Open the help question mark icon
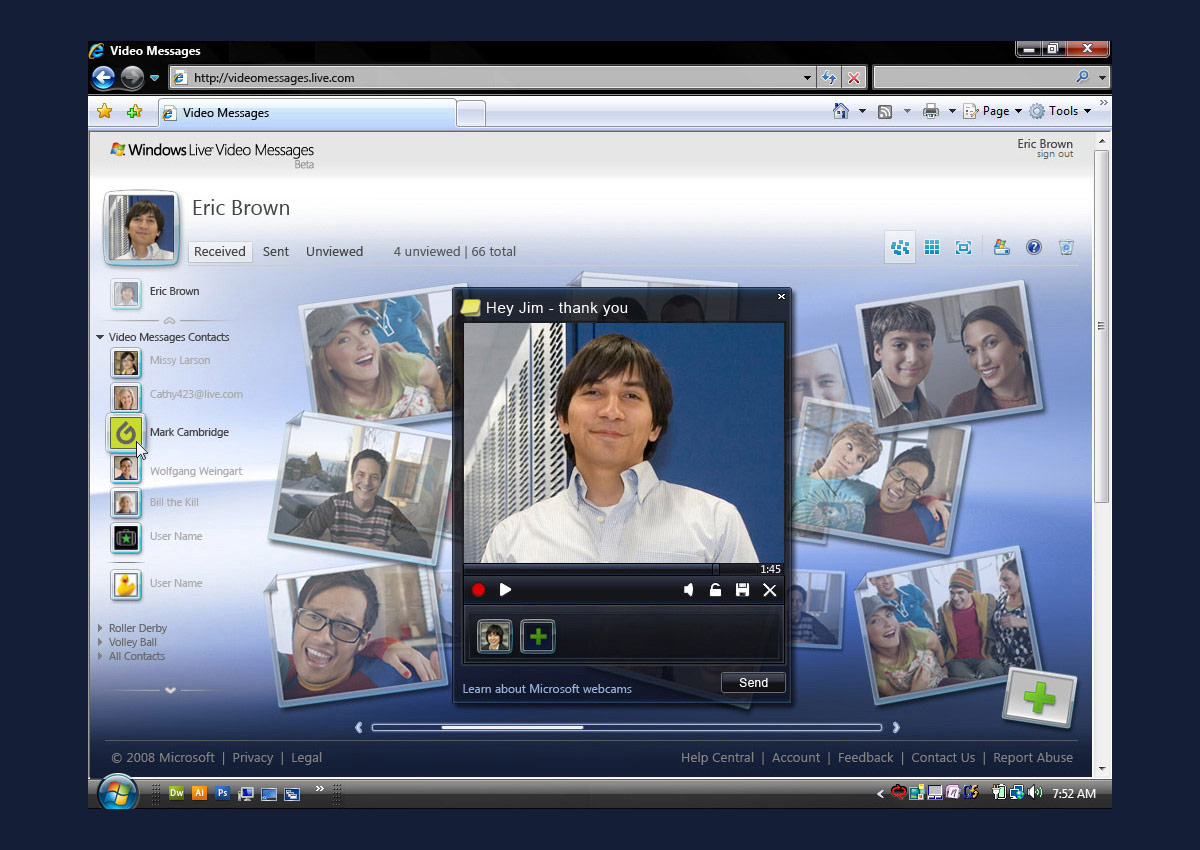The width and height of the screenshot is (1200, 850). pos(1034,247)
